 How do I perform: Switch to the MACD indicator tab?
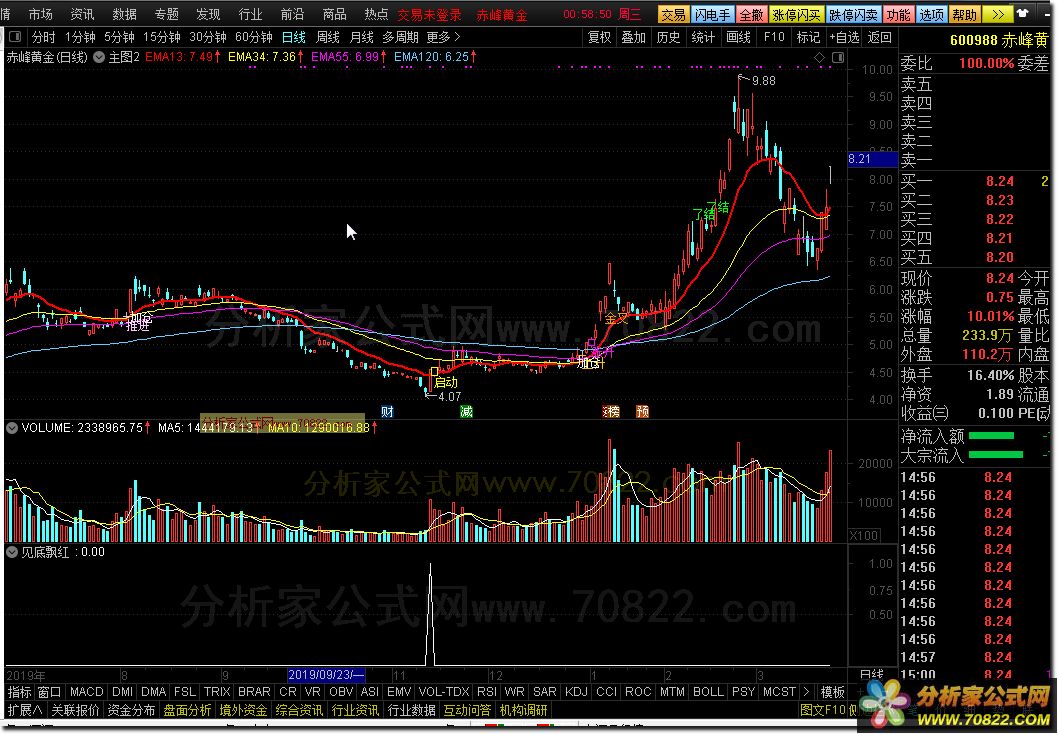pyautogui.click(x=87, y=692)
